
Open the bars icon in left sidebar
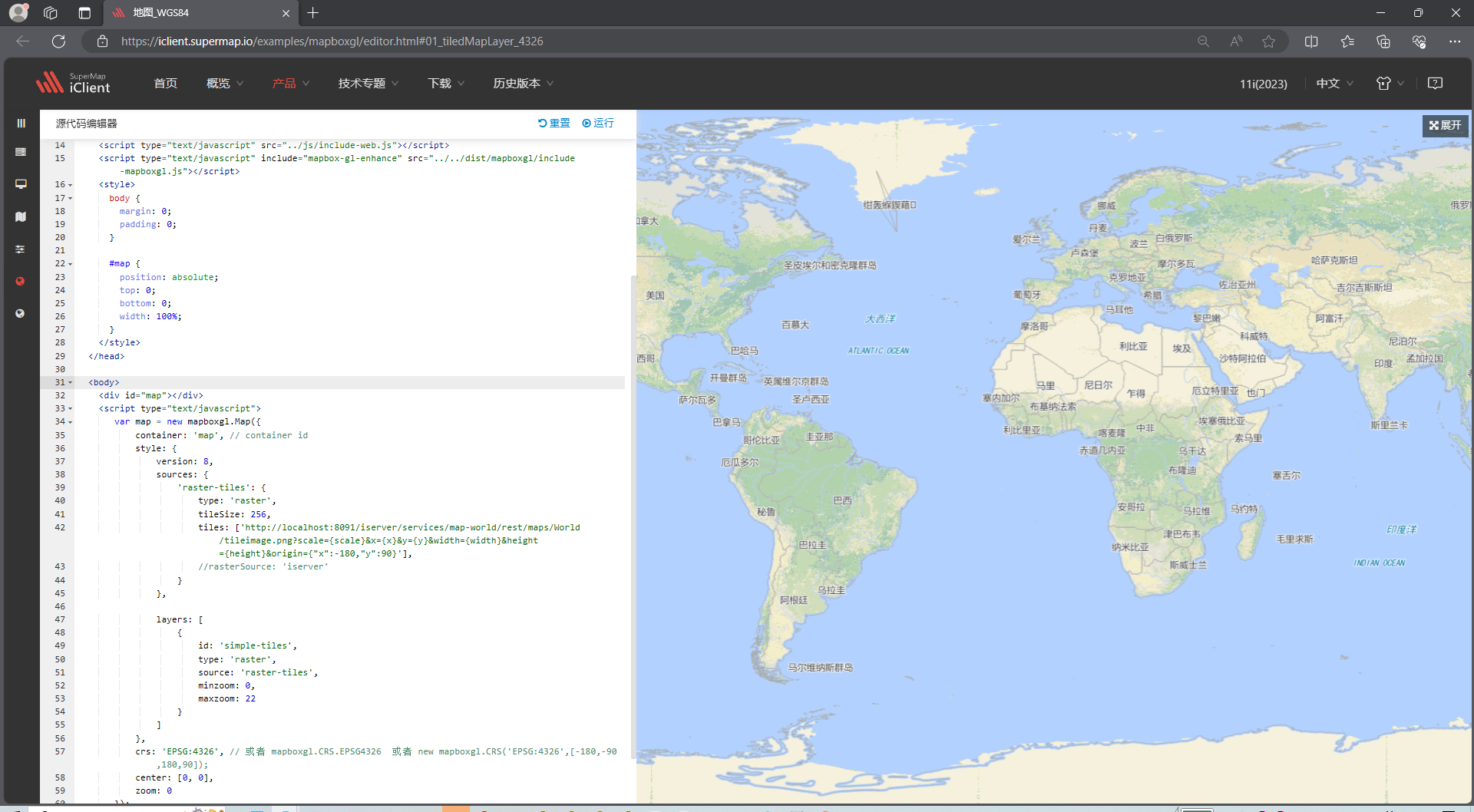tap(21, 123)
